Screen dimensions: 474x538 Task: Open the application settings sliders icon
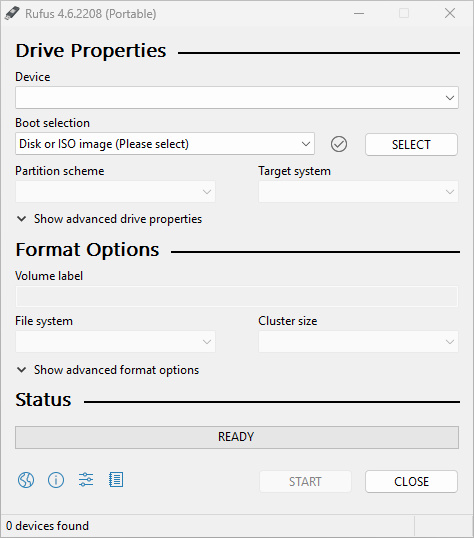click(x=86, y=480)
